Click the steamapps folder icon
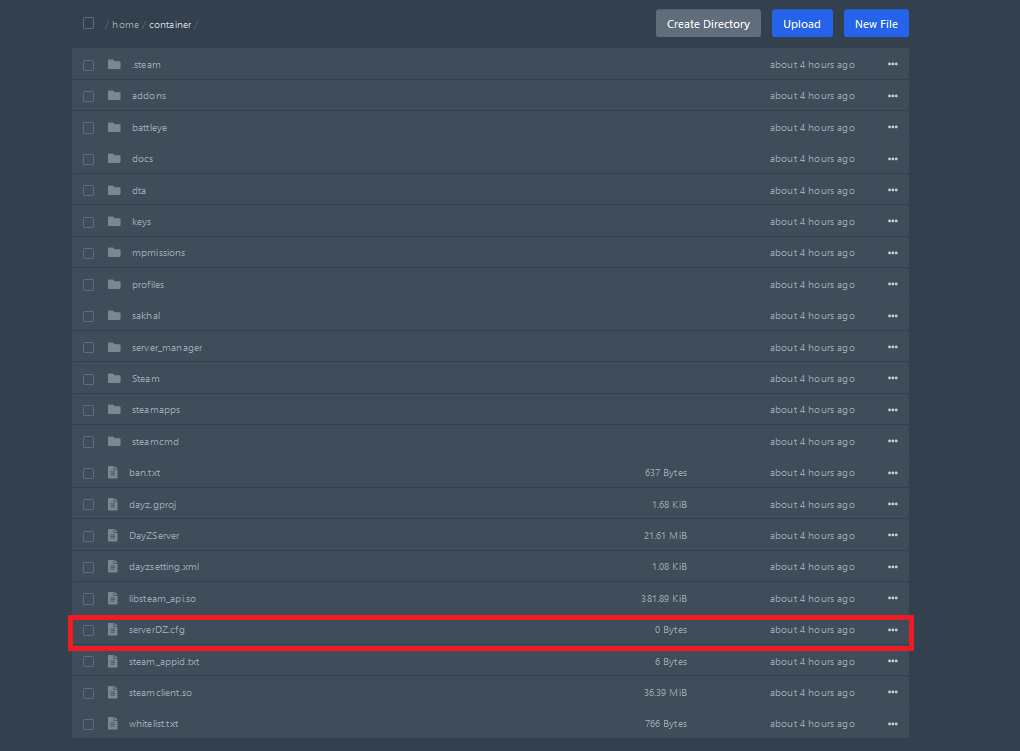This screenshot has width=1020, height=751. tap(114, 409)
